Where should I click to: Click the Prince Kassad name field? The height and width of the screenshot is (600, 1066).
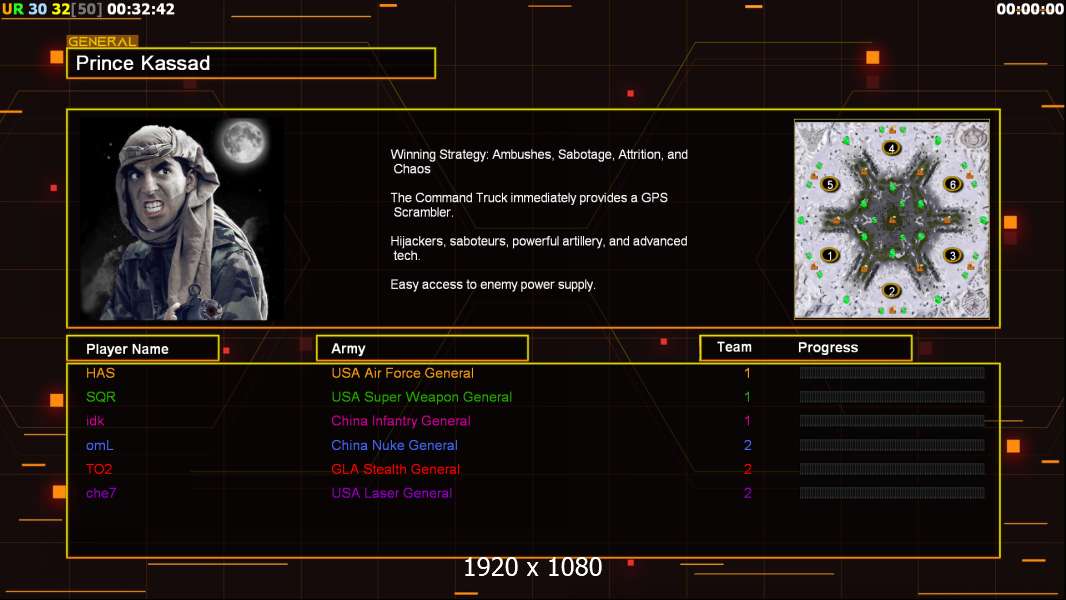point(251,63)
